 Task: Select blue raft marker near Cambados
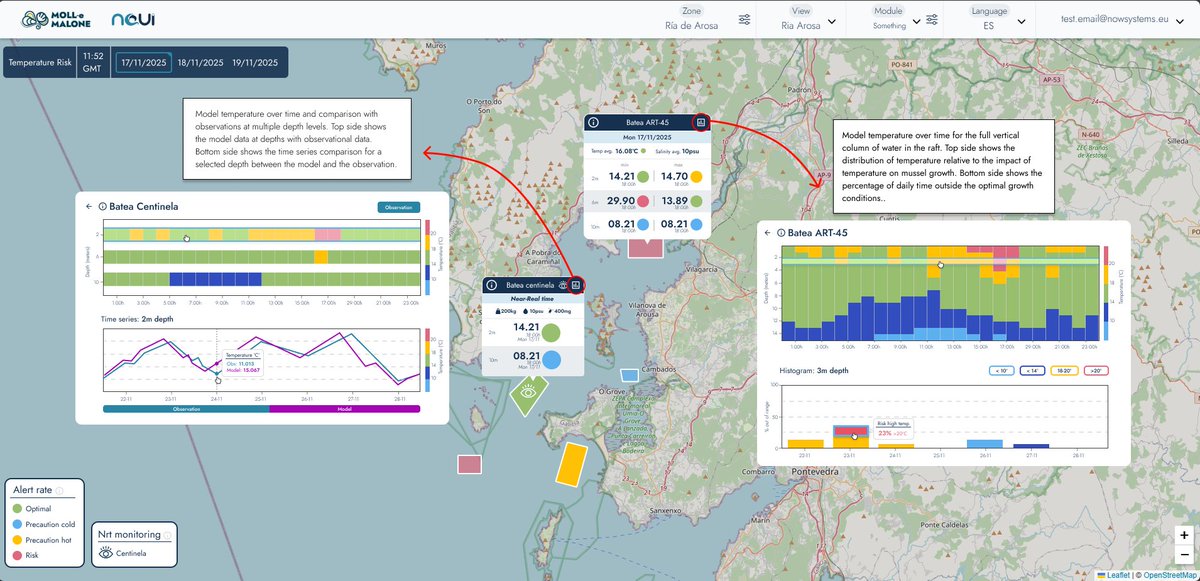tap(629, 375)
